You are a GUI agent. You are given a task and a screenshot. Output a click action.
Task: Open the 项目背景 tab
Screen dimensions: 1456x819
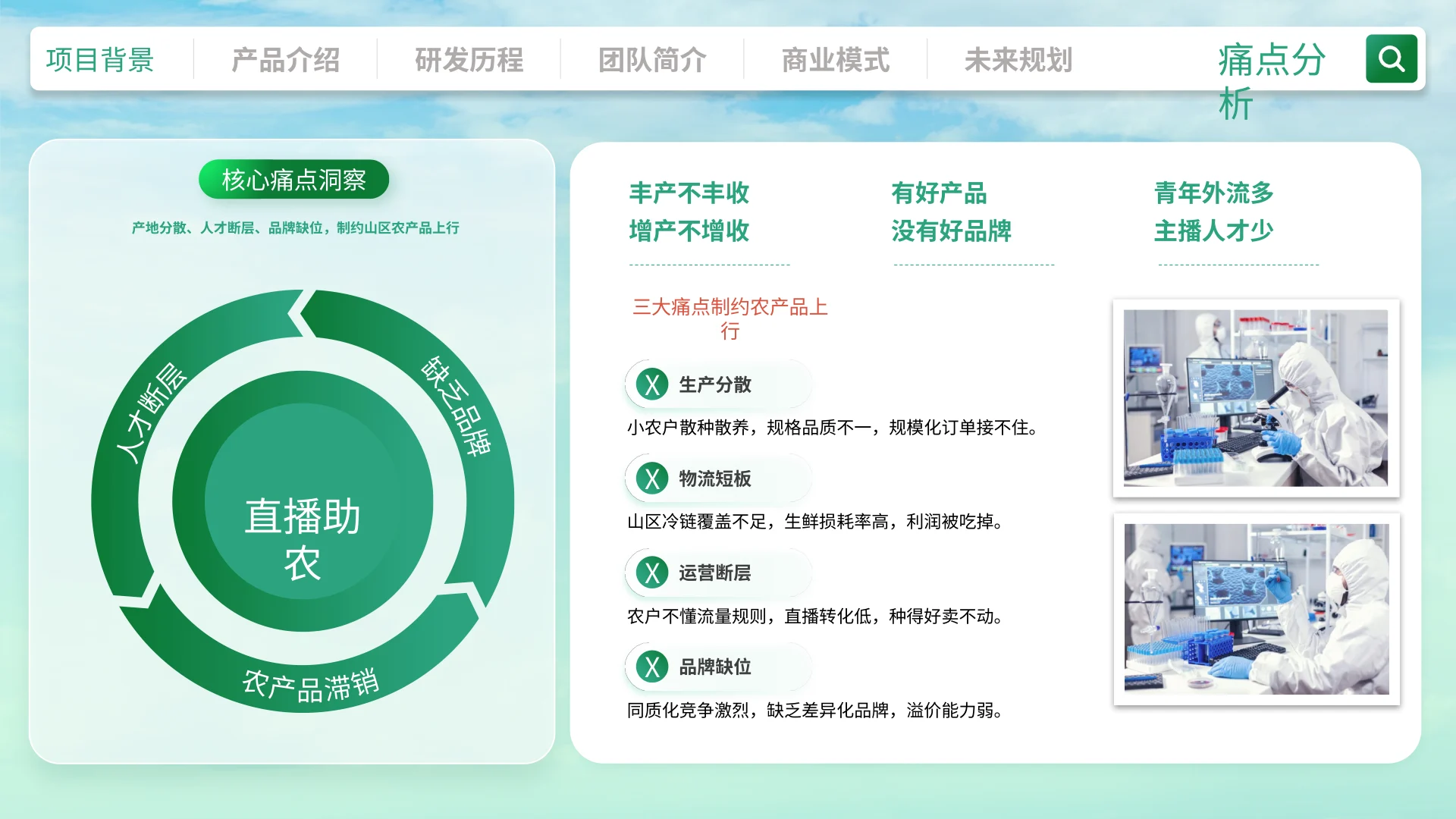coord(100,59)
